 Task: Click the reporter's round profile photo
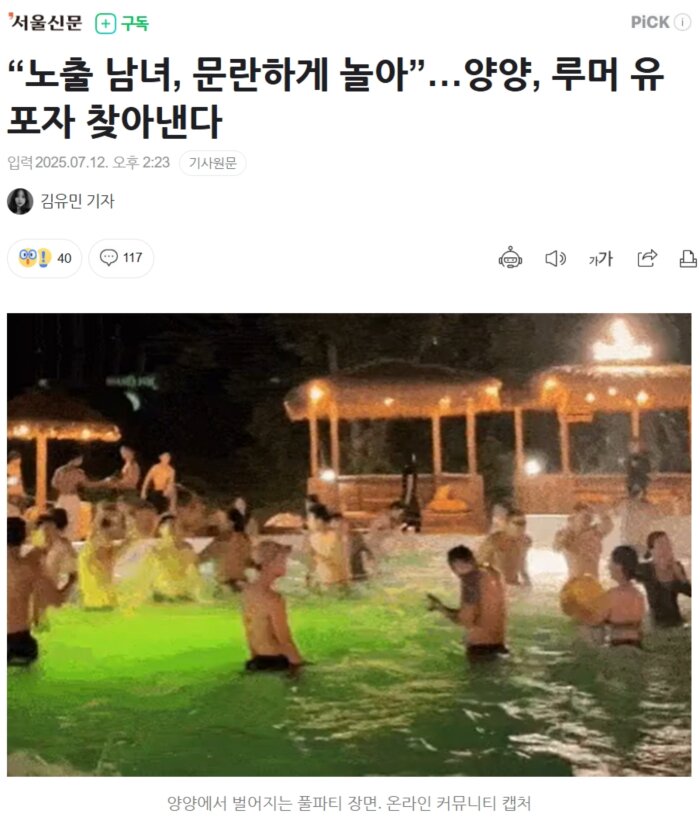[x=20, y=201]
